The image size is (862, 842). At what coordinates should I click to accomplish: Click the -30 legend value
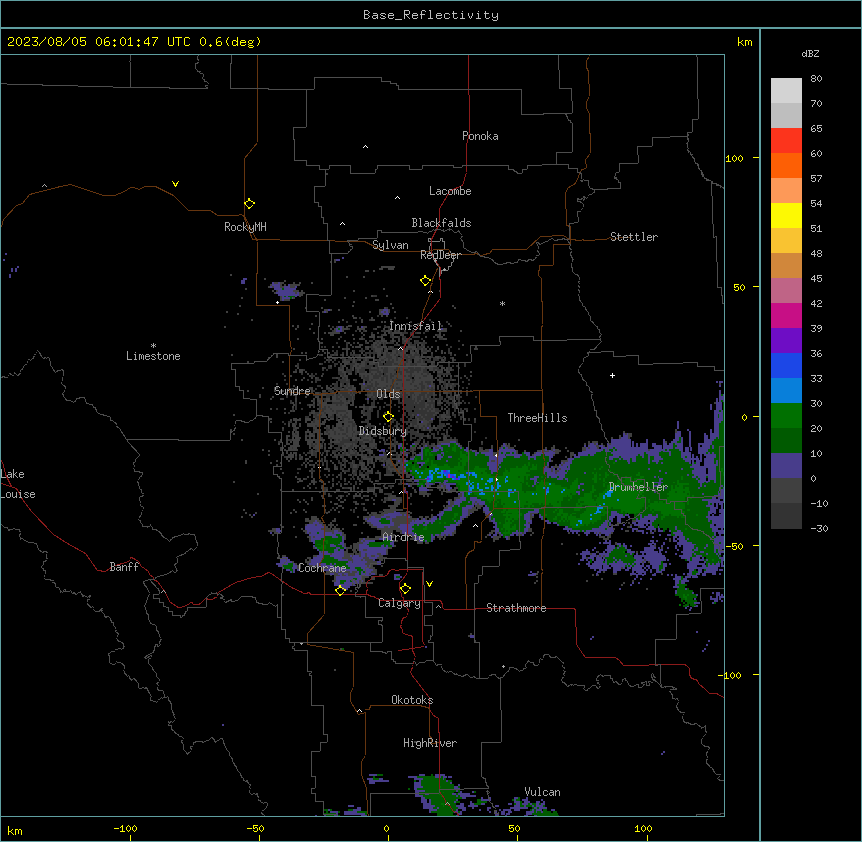(x=819, y=528)
